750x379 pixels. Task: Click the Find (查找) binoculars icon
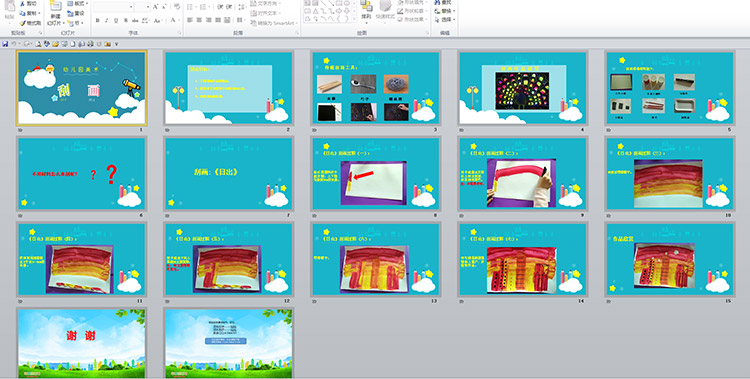[438, 2]
